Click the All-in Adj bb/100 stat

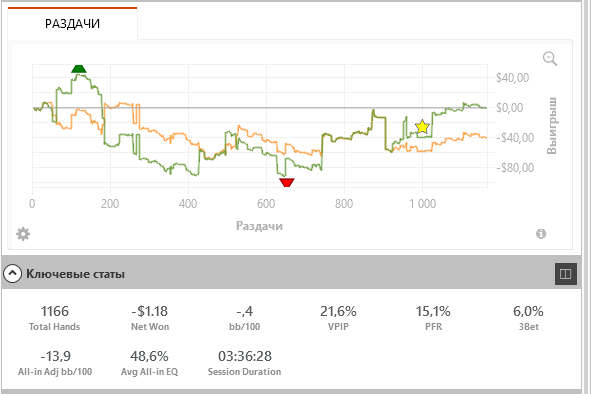click(x=55, y=363)
